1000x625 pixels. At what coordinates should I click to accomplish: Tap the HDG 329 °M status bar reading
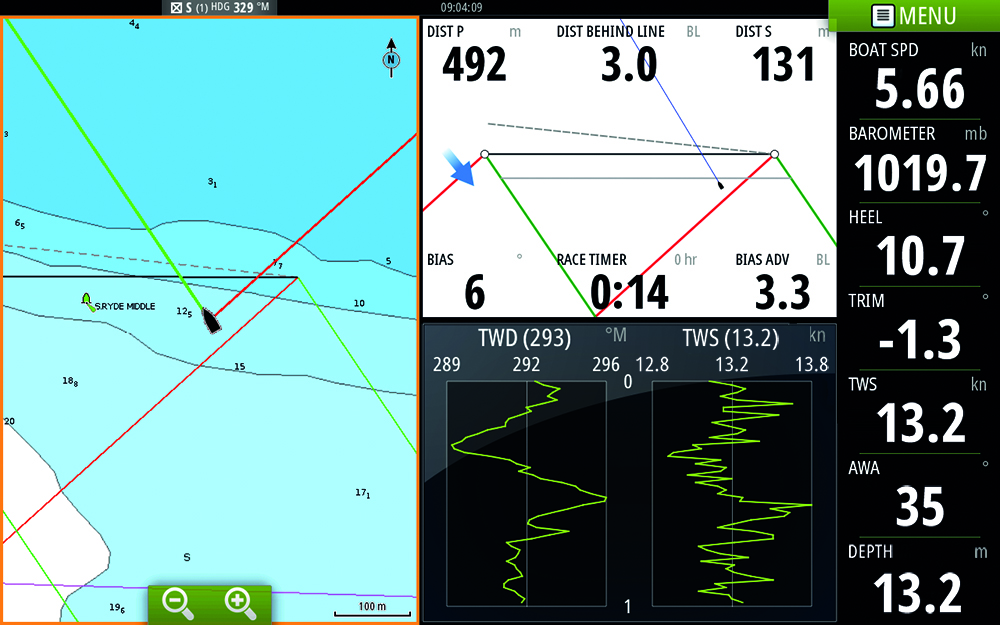tap(240, 8)
